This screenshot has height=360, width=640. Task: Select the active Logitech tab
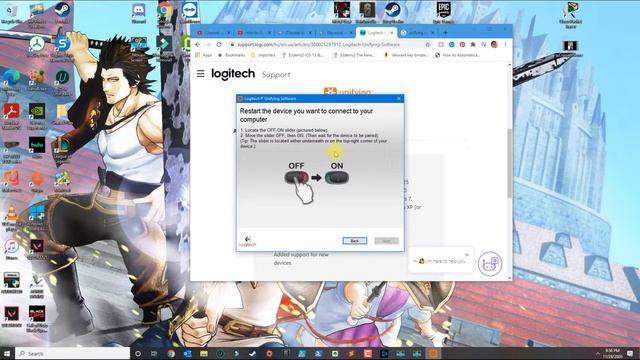375,33
